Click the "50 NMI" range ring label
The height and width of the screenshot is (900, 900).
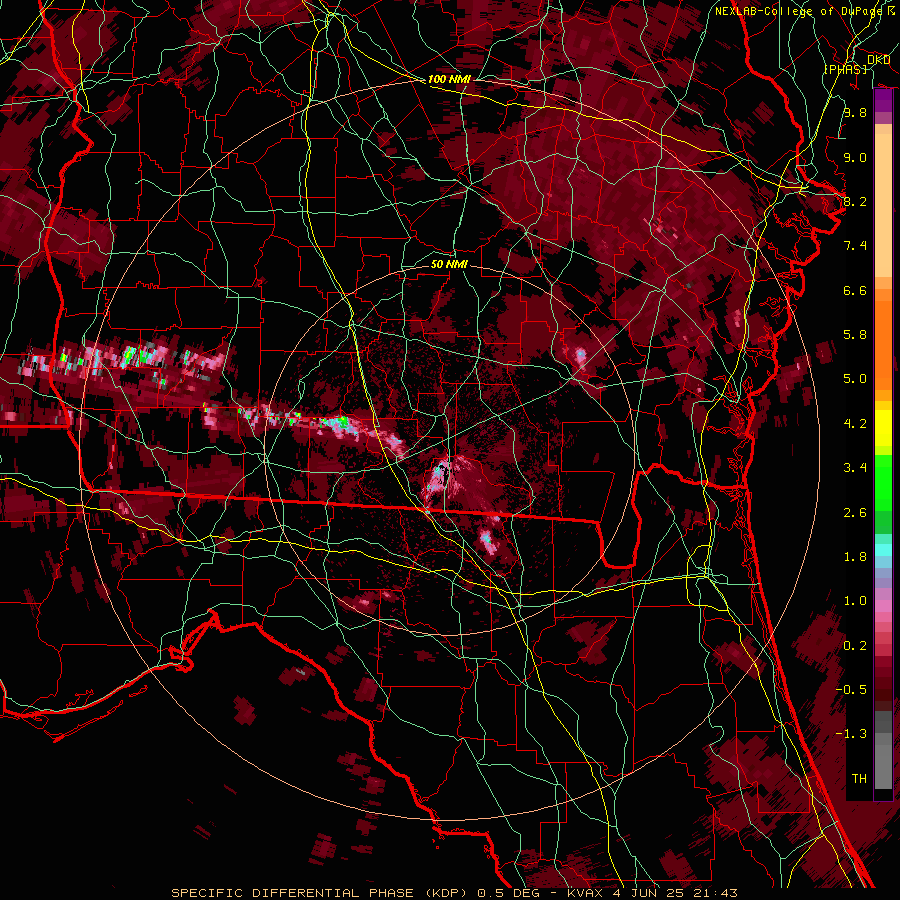coord(449,264)
